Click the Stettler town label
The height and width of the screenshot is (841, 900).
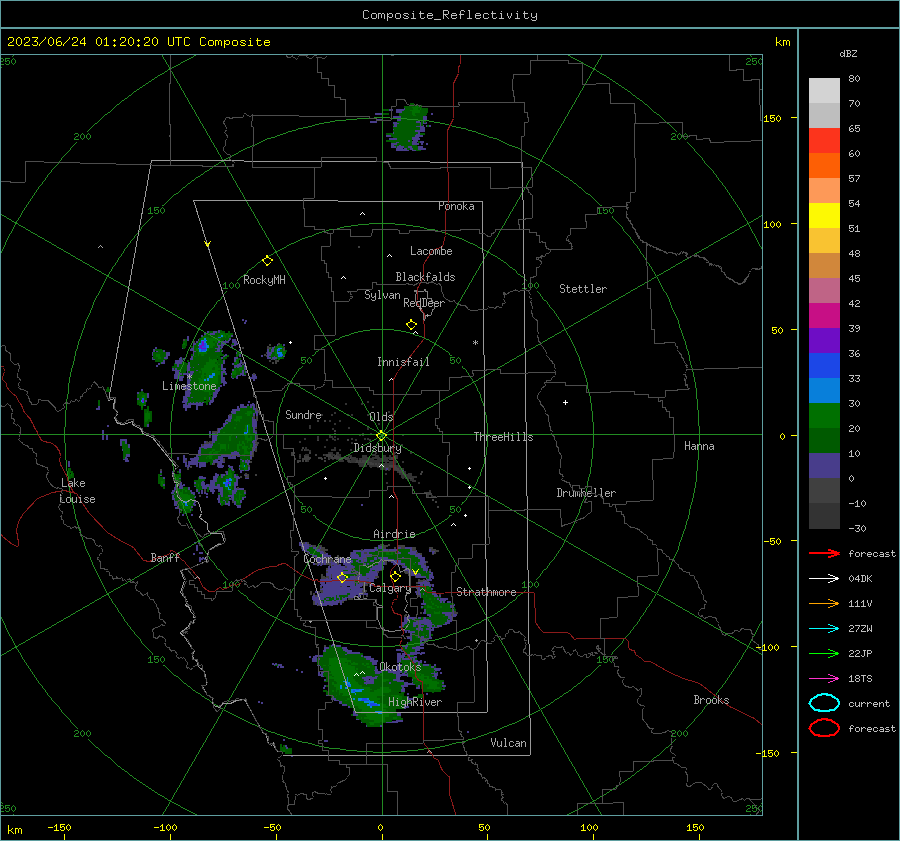click(583, 289)
